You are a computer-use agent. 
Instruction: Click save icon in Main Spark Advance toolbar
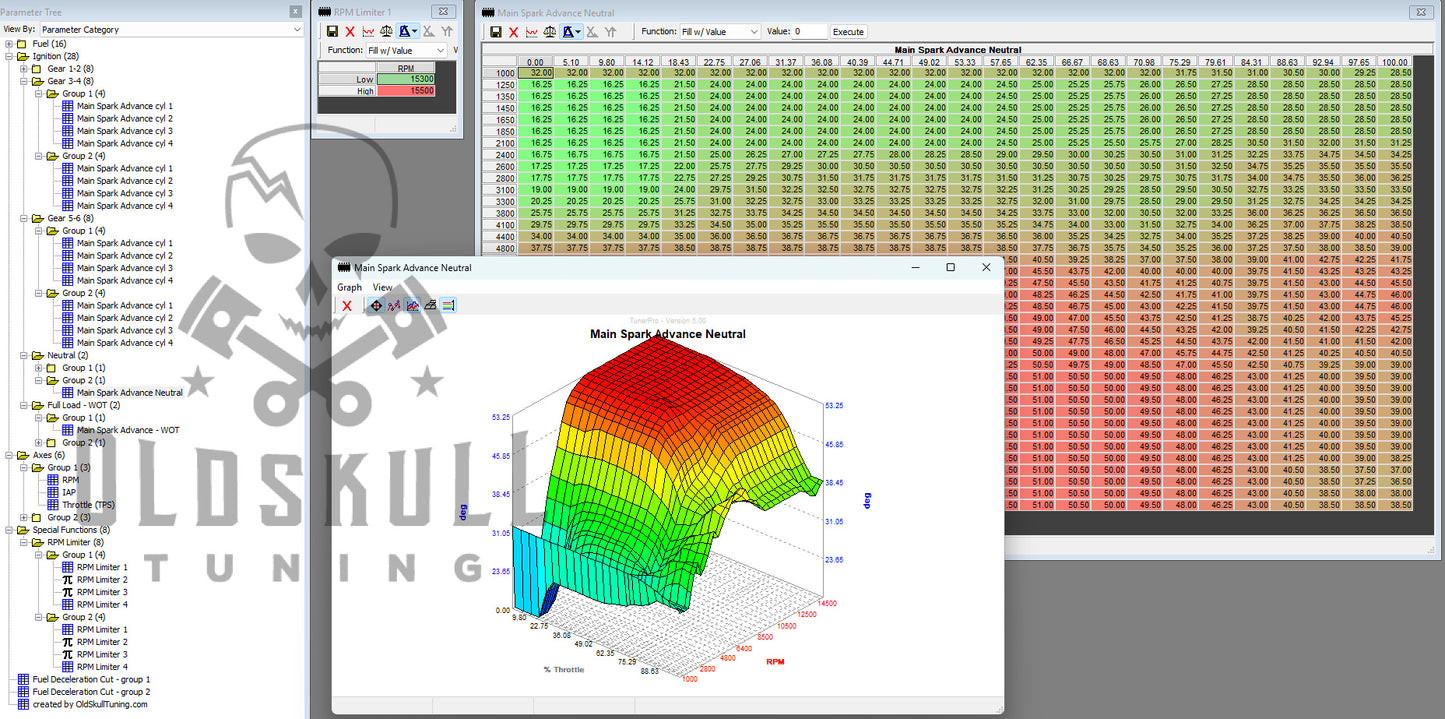click(495, 32)
